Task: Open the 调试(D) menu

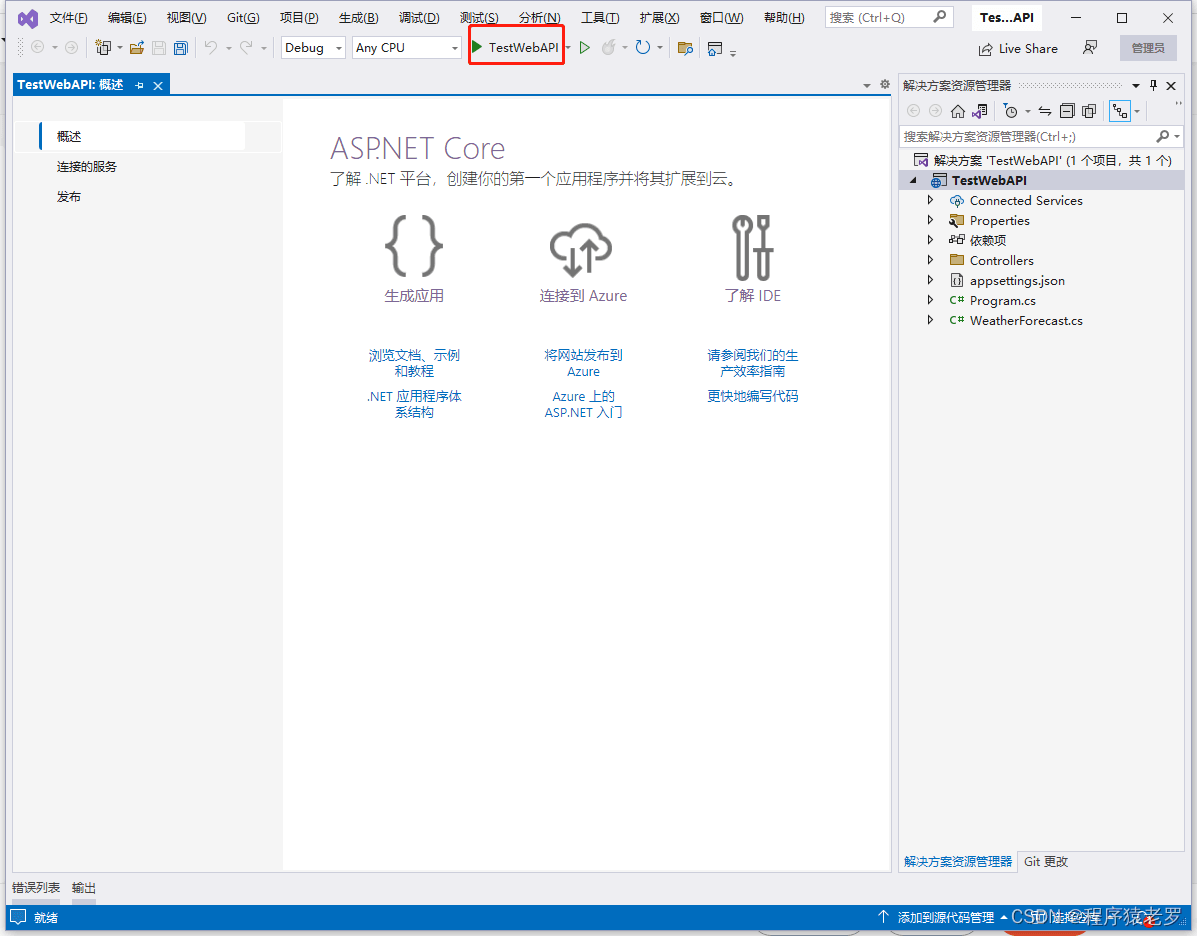Action: click(x=419, y=18)
